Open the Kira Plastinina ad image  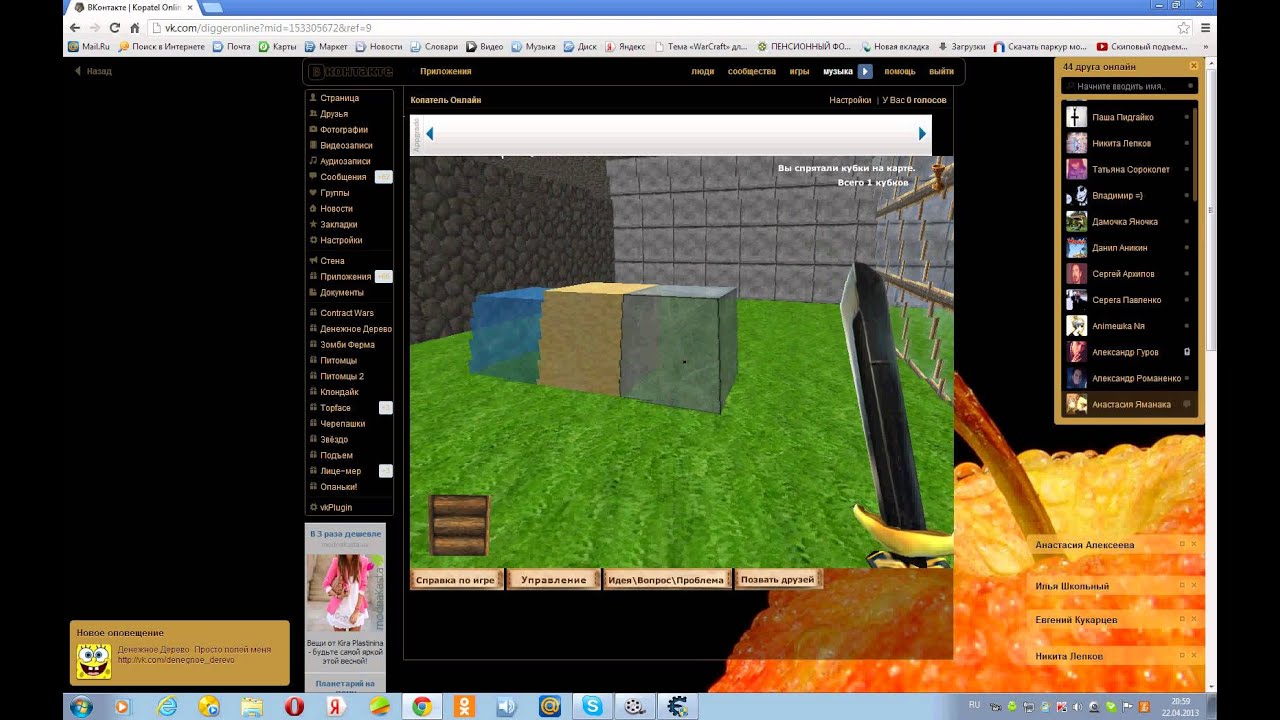click(x=343, y=595)
